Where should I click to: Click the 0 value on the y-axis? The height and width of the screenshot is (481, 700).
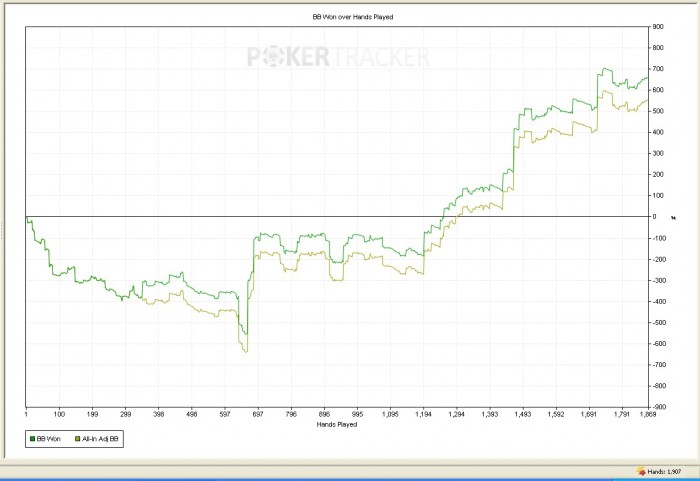click(654, 217)
